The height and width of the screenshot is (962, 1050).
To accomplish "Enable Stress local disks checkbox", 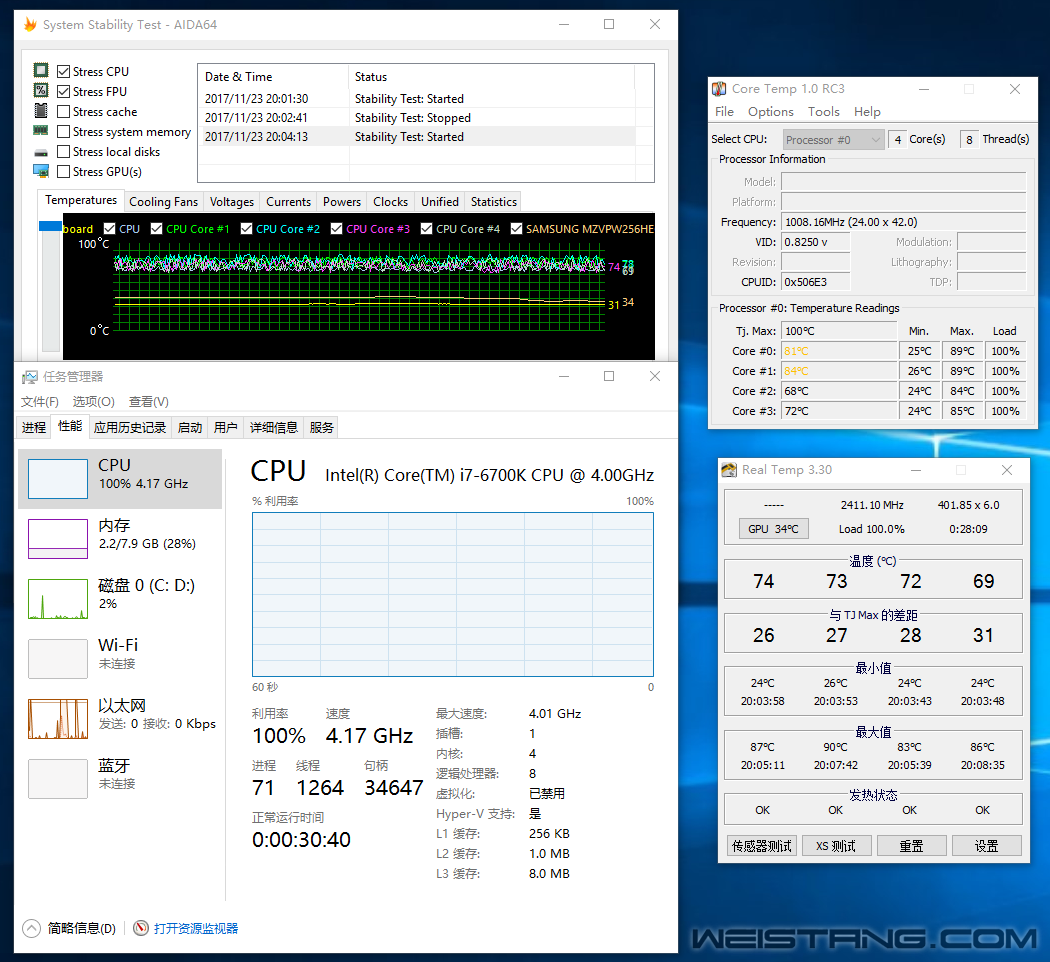I will point(64,151).
